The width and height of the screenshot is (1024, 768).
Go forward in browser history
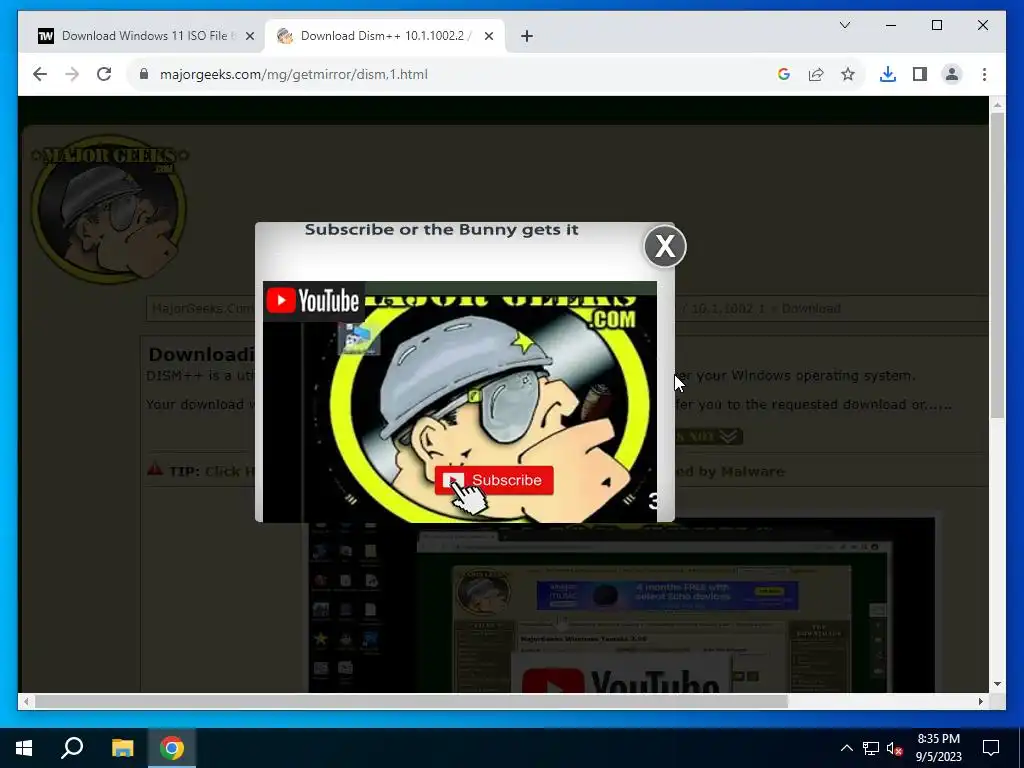coord(72,74)
